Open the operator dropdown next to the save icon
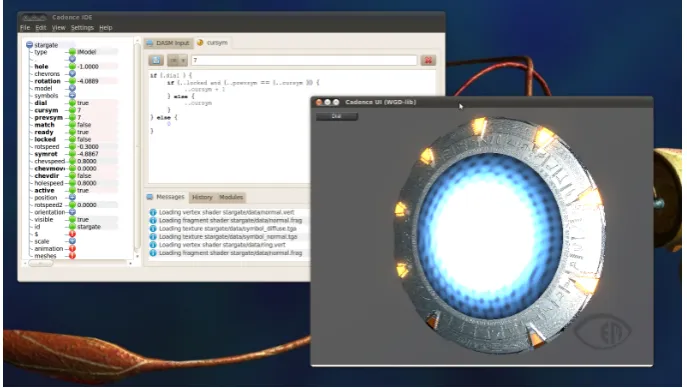This screenshot has height=388, width=687. 177,60
